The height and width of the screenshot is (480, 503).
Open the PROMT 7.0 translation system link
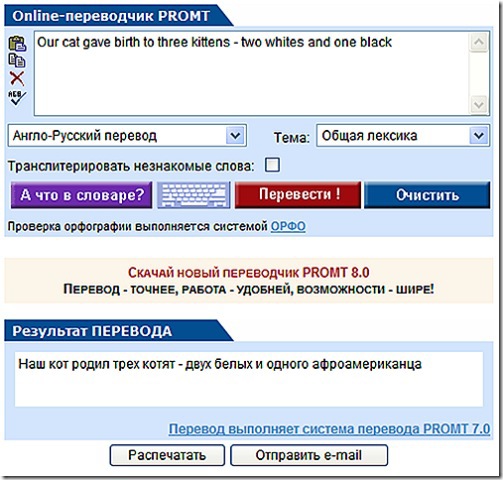[329, 428]
